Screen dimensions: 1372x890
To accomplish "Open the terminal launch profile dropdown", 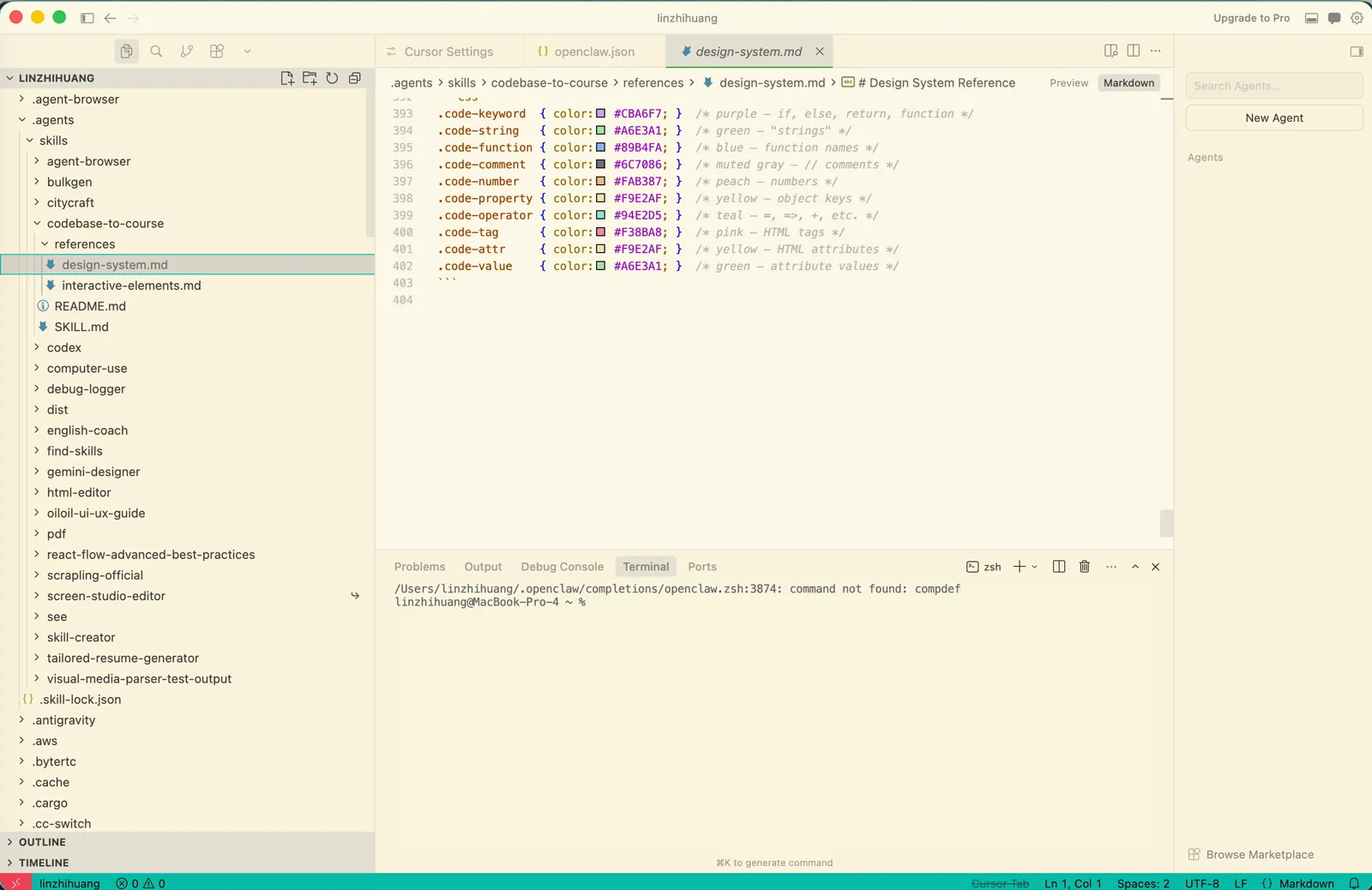I will pos(1035,567).
